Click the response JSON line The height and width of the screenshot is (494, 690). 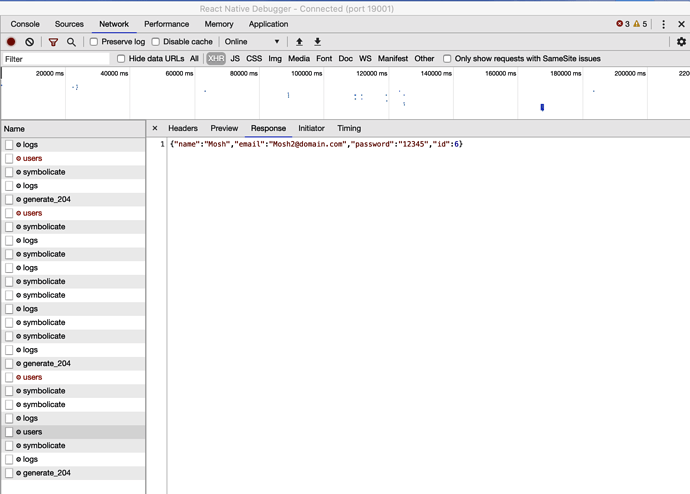(x=316, y=144)
